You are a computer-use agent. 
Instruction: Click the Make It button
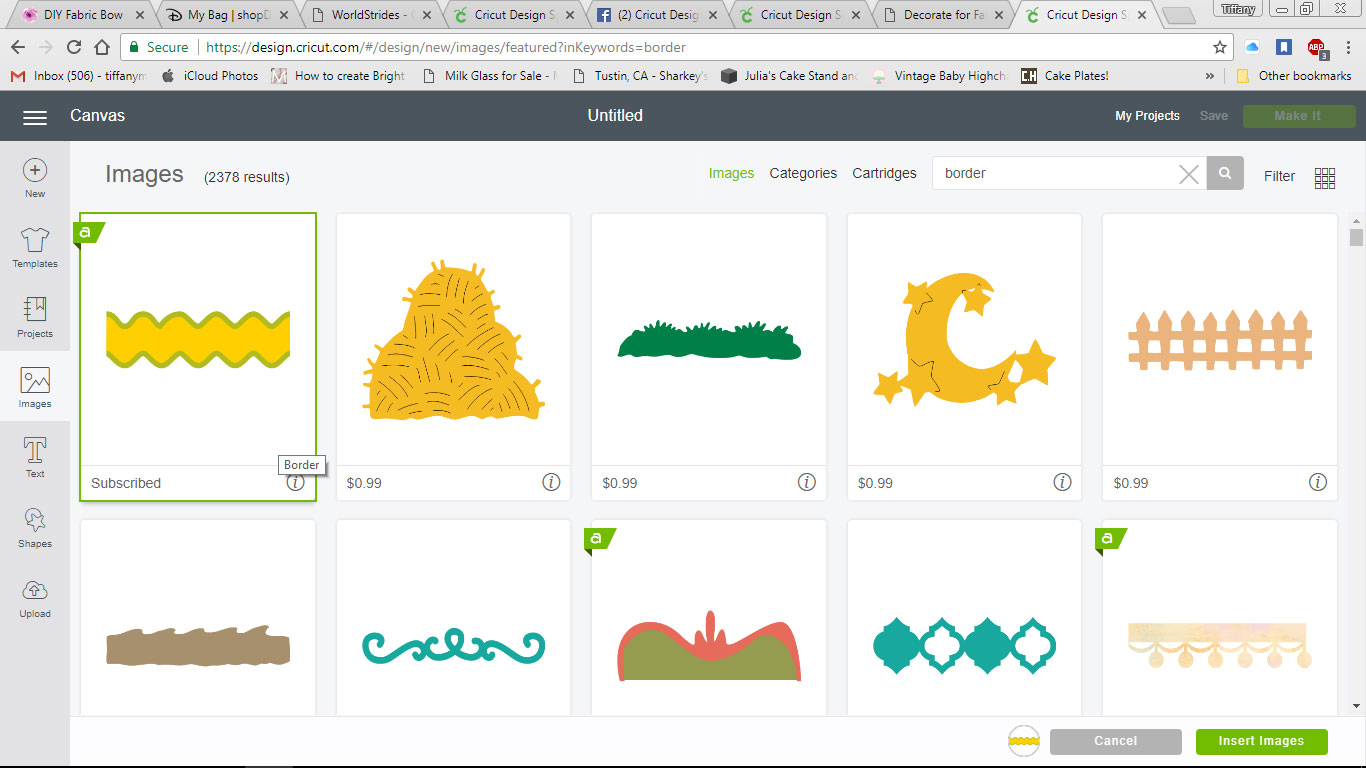(1297, 116)
